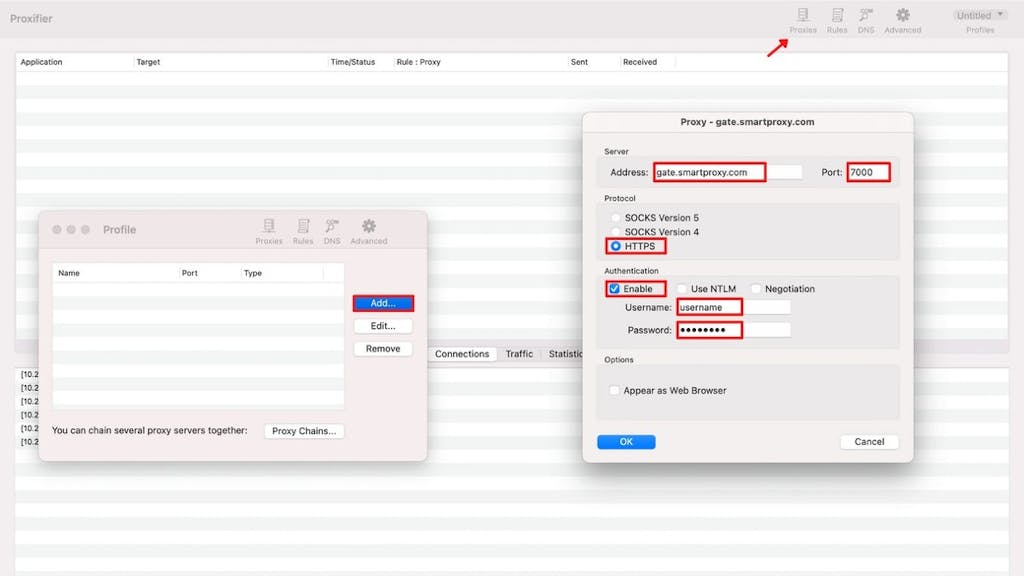Viewport: 1024px width, 576px height.
Task: Click the Name column header in proxy list
Action: coord(116,273)
